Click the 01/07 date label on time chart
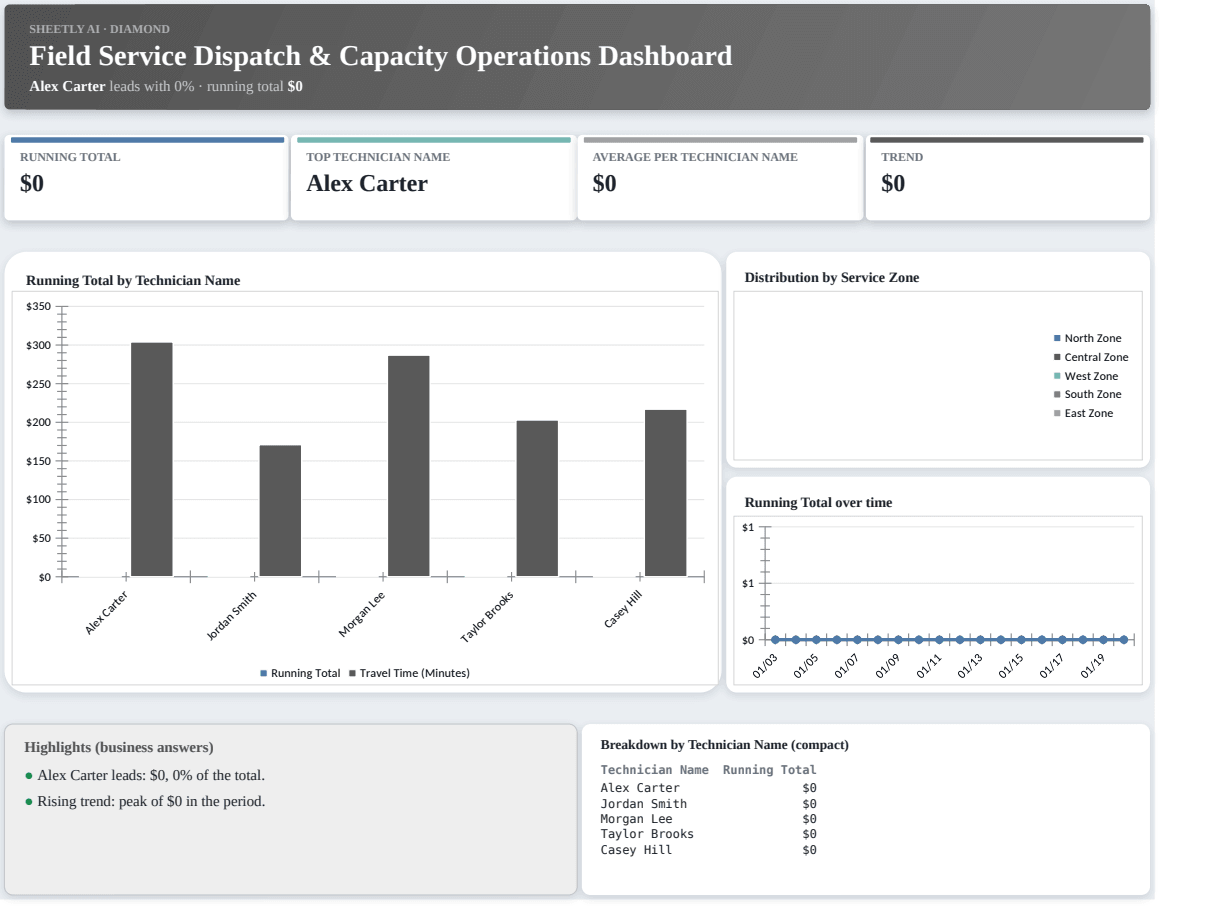Screen dimensions: 1227x922 [847, 666]
